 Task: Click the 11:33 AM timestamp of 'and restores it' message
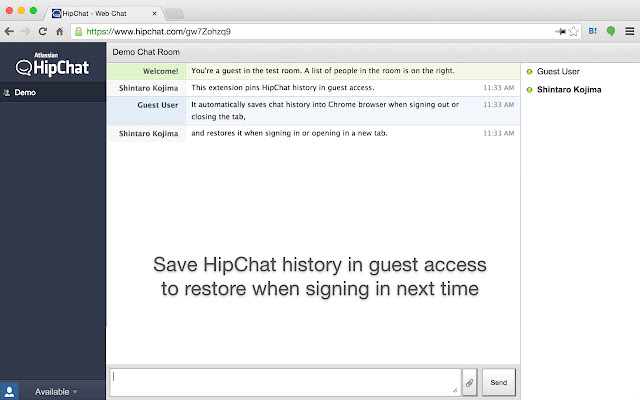499,133
